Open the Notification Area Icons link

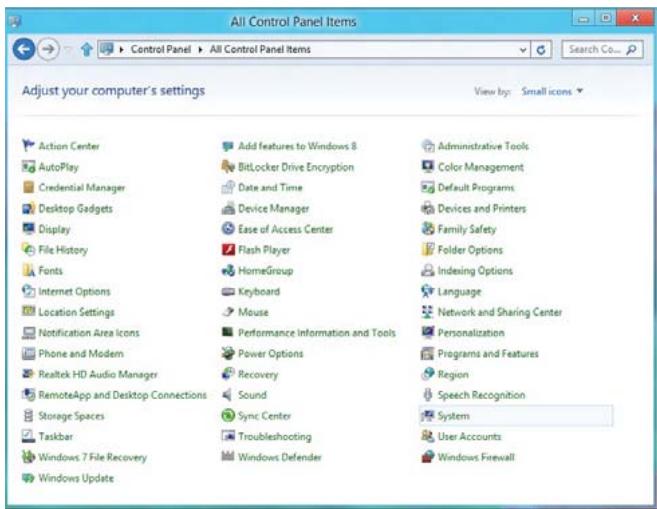[x=89, y=333]
